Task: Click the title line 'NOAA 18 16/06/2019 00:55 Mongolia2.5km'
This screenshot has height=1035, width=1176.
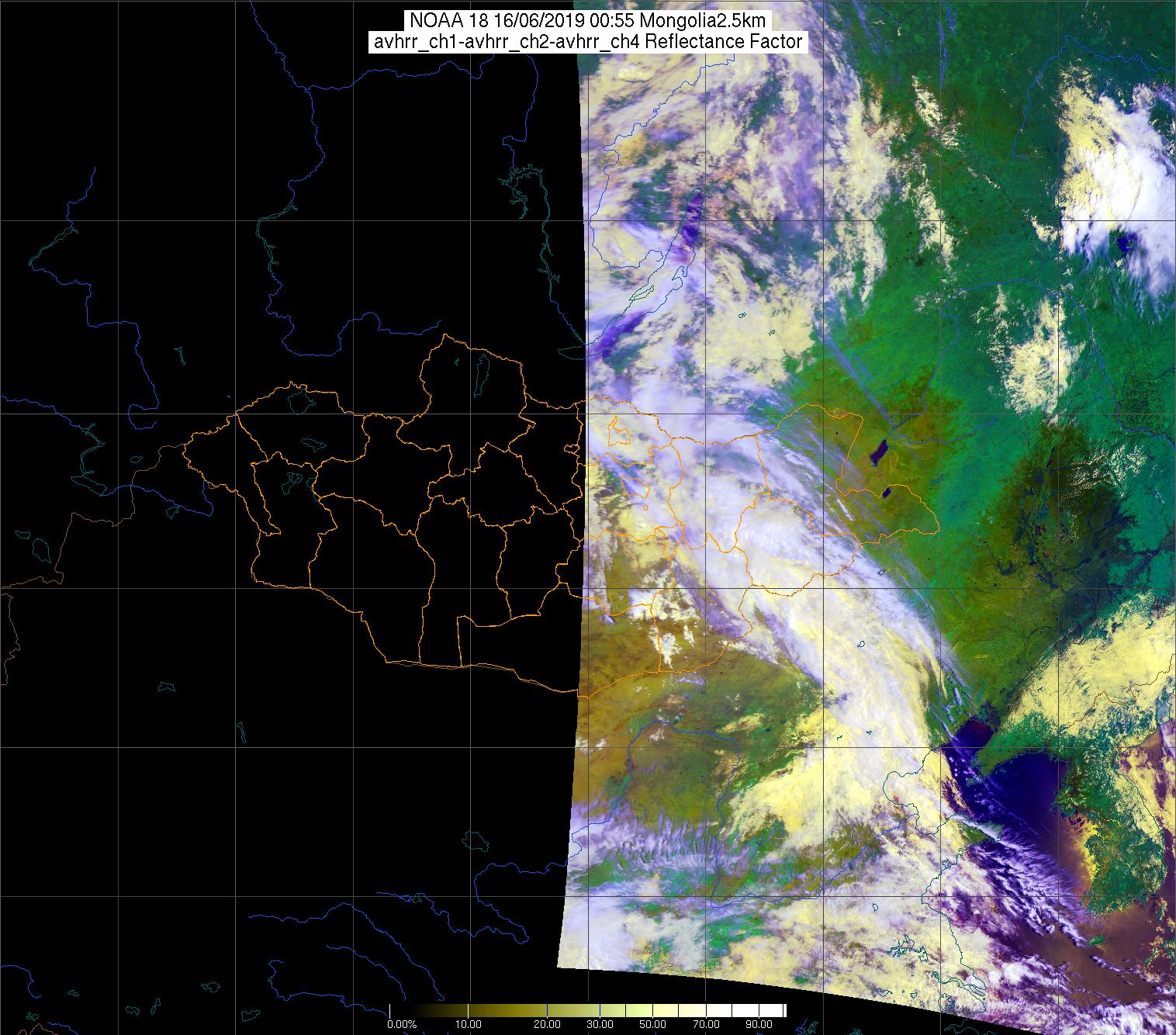Action: coord(588,21)
